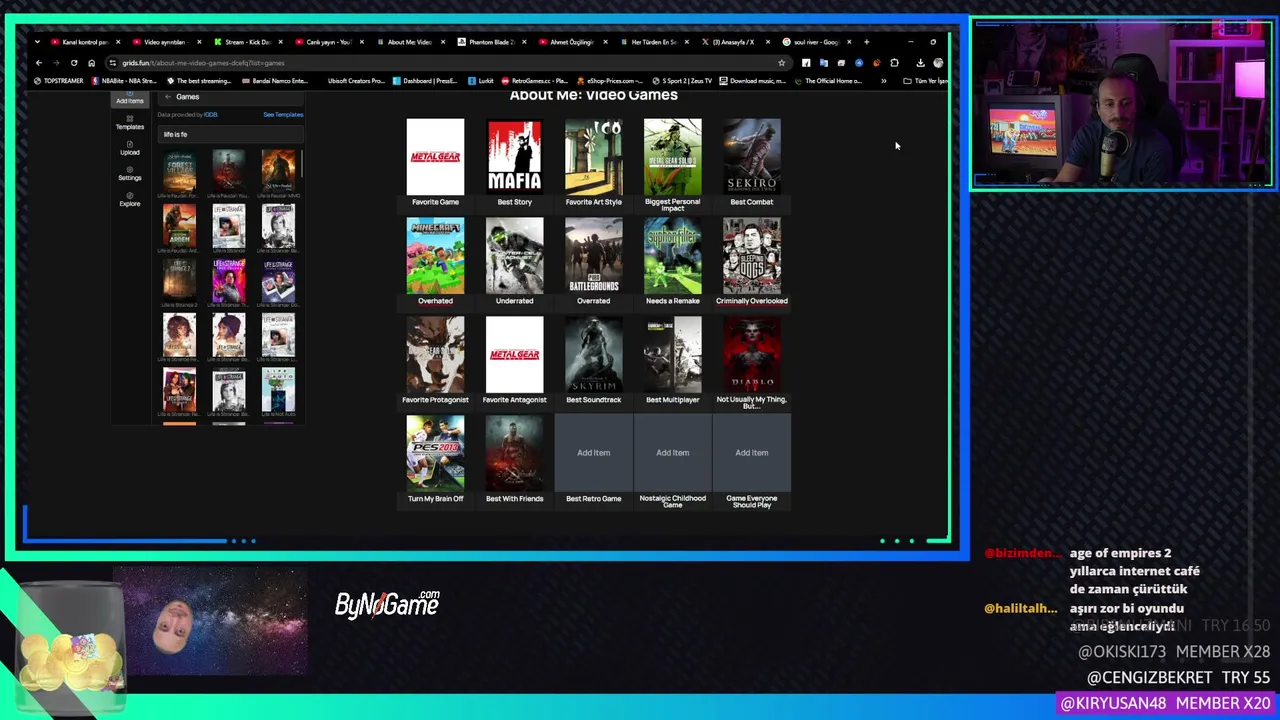Pick the Life is Strange: True Colors result

click(x=229, y=281)
